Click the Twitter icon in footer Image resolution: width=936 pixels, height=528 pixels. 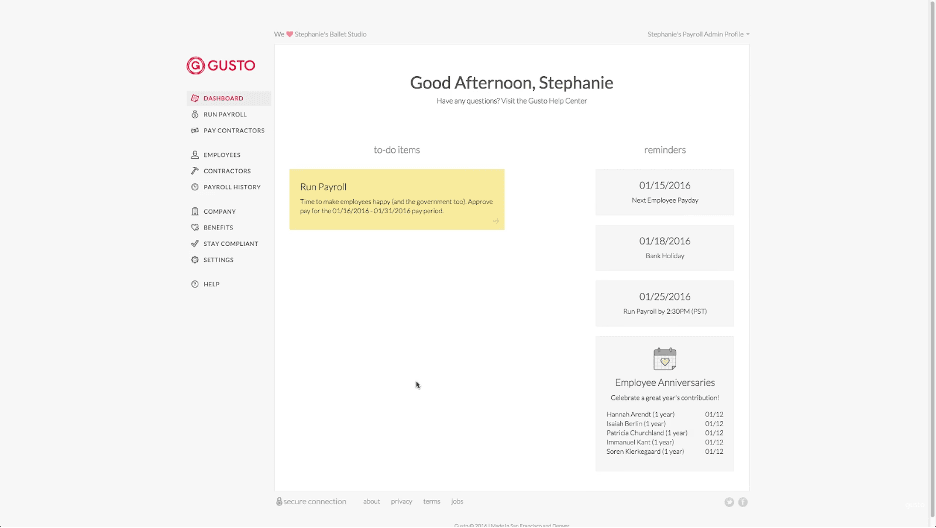729,502
